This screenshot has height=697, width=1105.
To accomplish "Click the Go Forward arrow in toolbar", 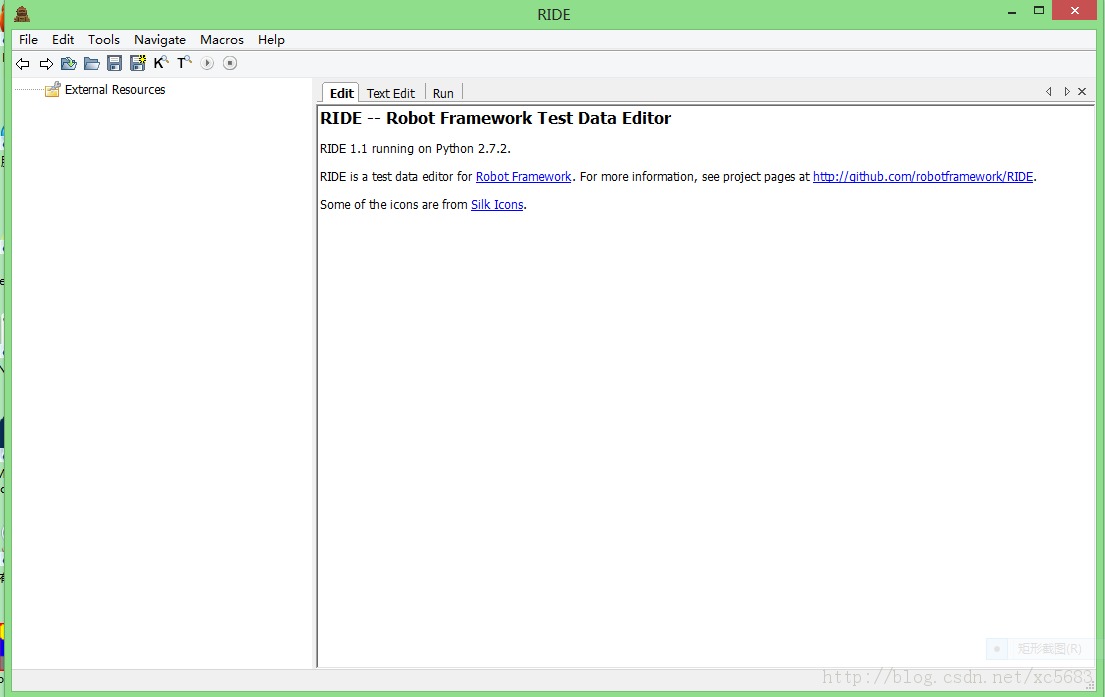I will [46, 64].
